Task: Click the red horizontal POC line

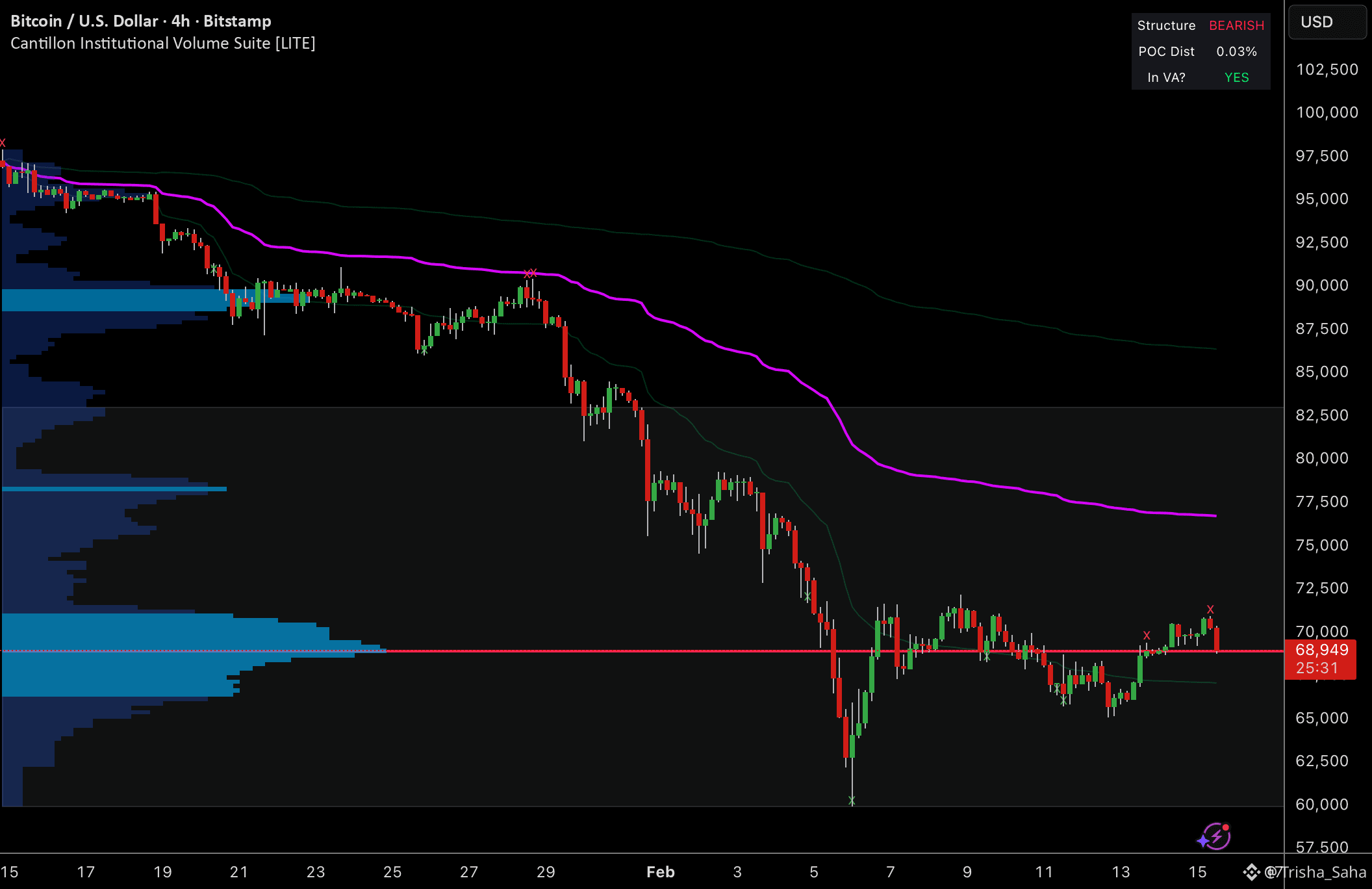Action: coord(715,651)
